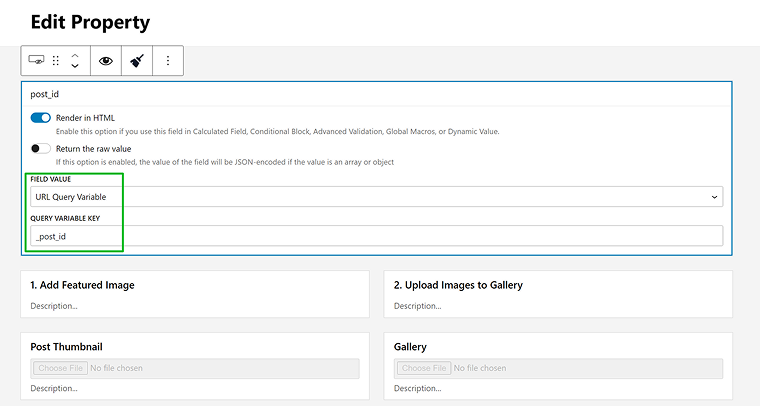Click the Post Thumbnail Choose File button

point(60,368)
